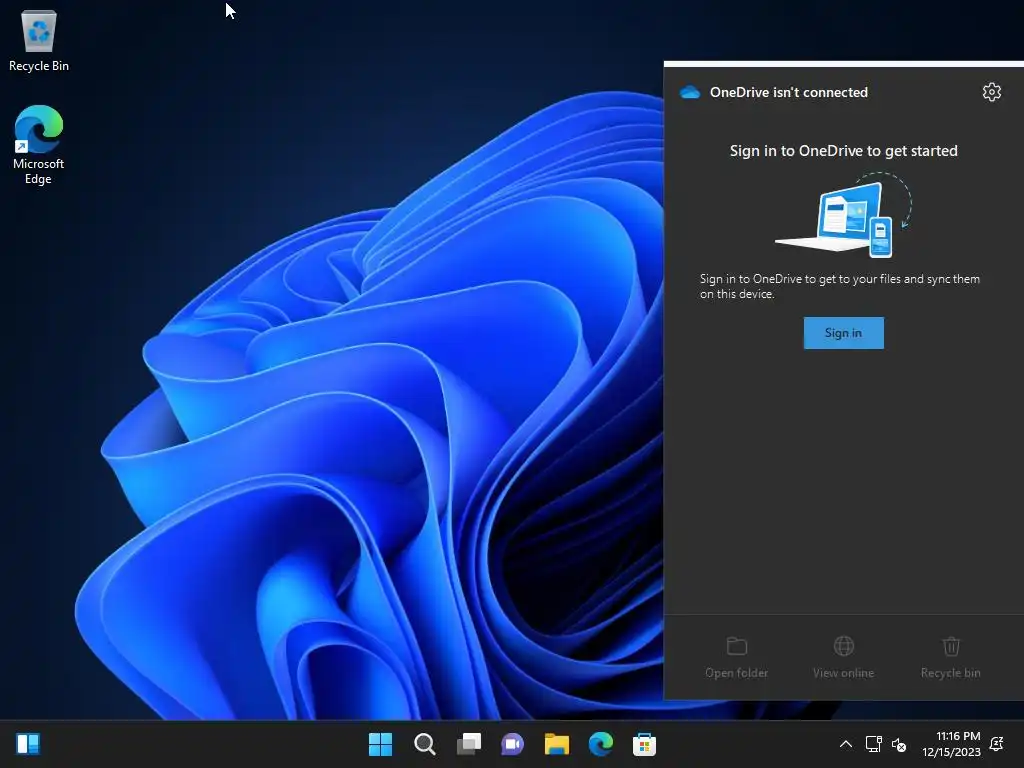Screen dimensions: 1024x768
Task: Click 'OneDrive isn't connected' title text
Action: pyautogui.click(x=789, y=92)
